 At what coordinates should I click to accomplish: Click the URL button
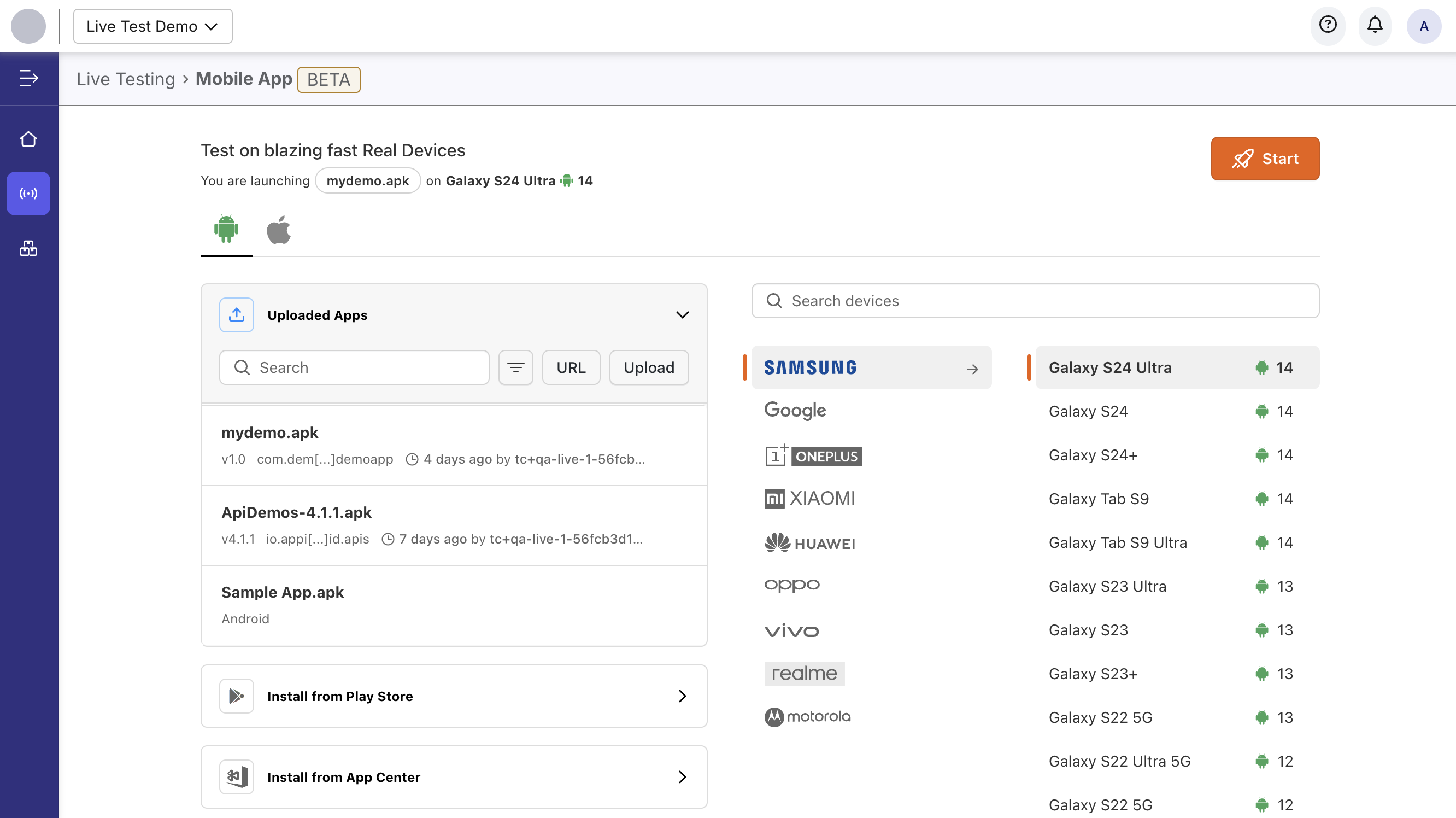coord(571,367)
